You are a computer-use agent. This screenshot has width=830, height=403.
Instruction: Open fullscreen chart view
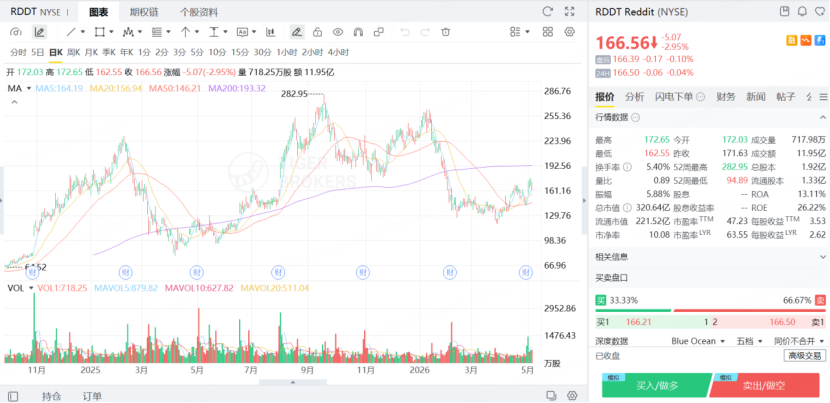[570, 12]
